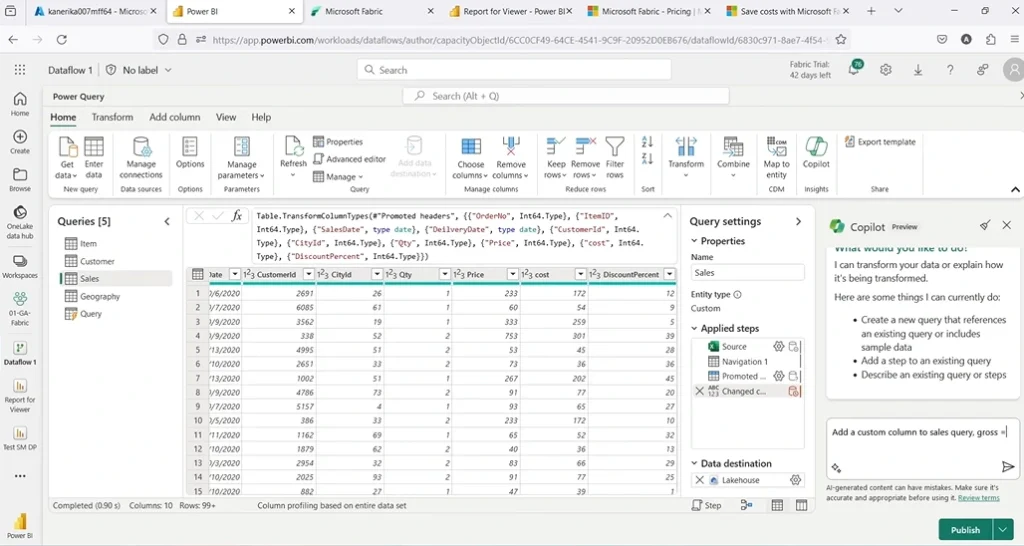
Task: Select Navigation 1 applied step
Action: [x=744, y=362]
